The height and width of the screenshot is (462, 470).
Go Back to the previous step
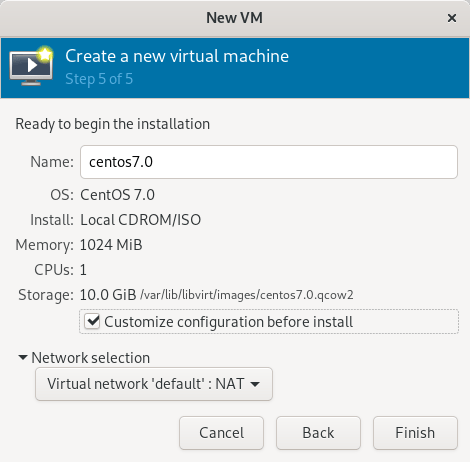[318, 433]
